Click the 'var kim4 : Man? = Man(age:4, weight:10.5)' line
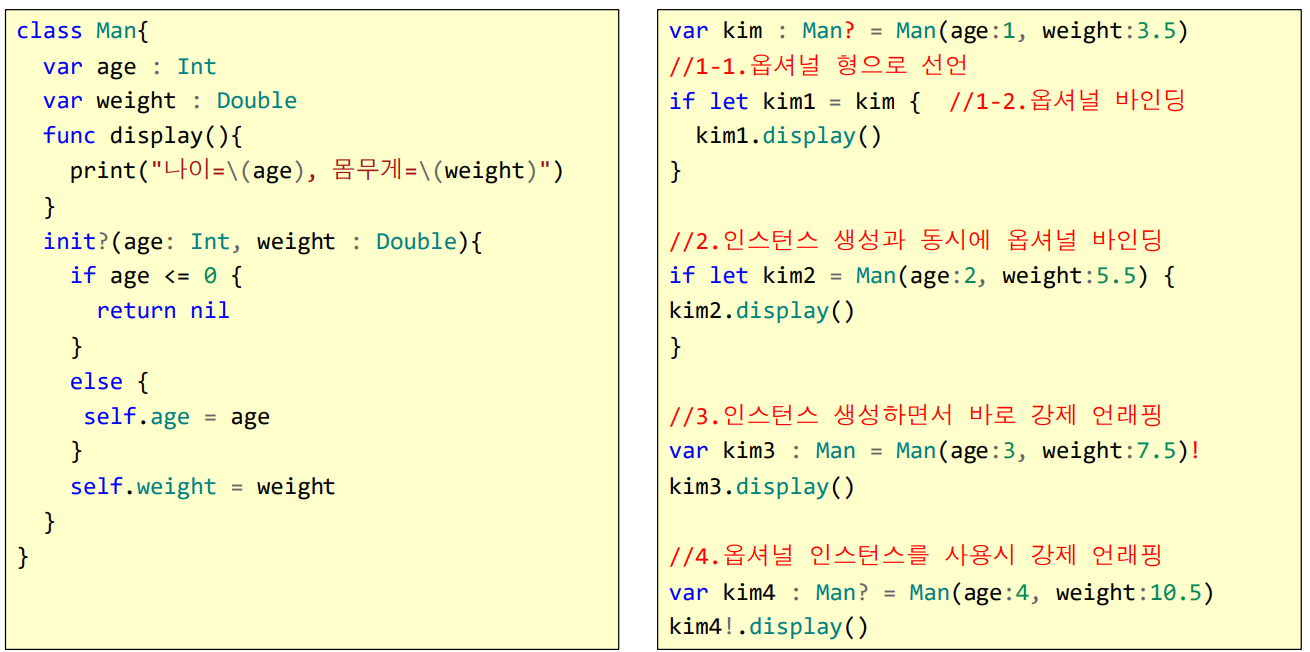 [942, 593]
